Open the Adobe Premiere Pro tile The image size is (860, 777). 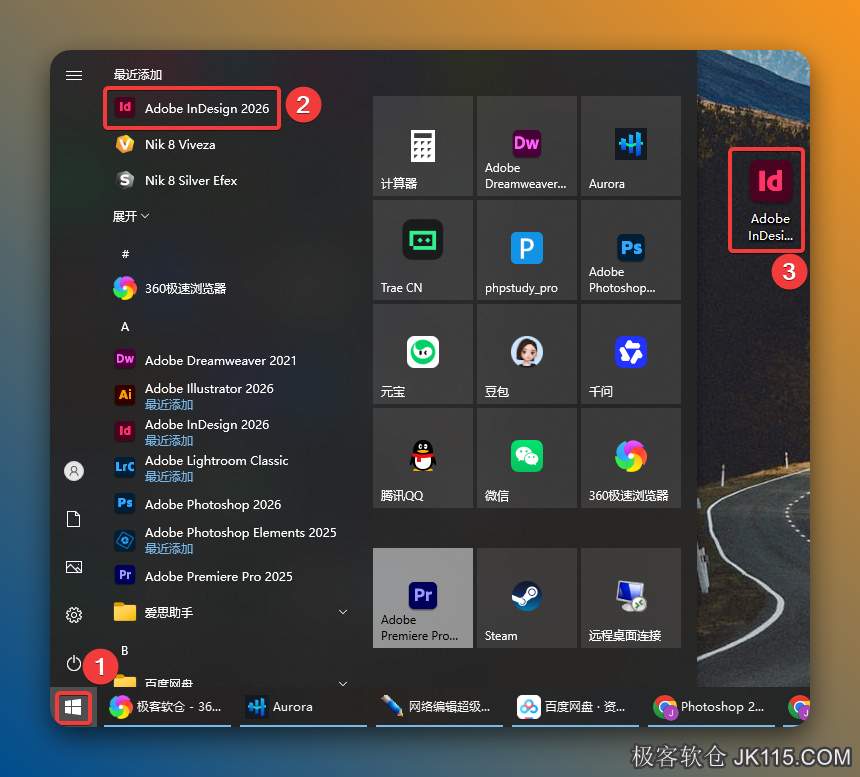pos(423,598)
